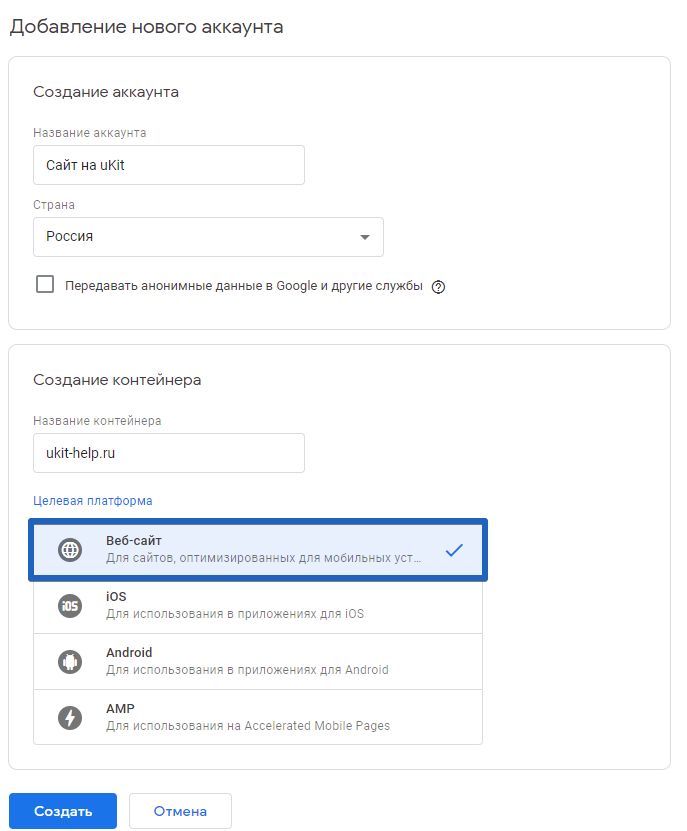Select the AMP platform option
Viewport: 687px width, 831px height.
[x=260, y=717]
